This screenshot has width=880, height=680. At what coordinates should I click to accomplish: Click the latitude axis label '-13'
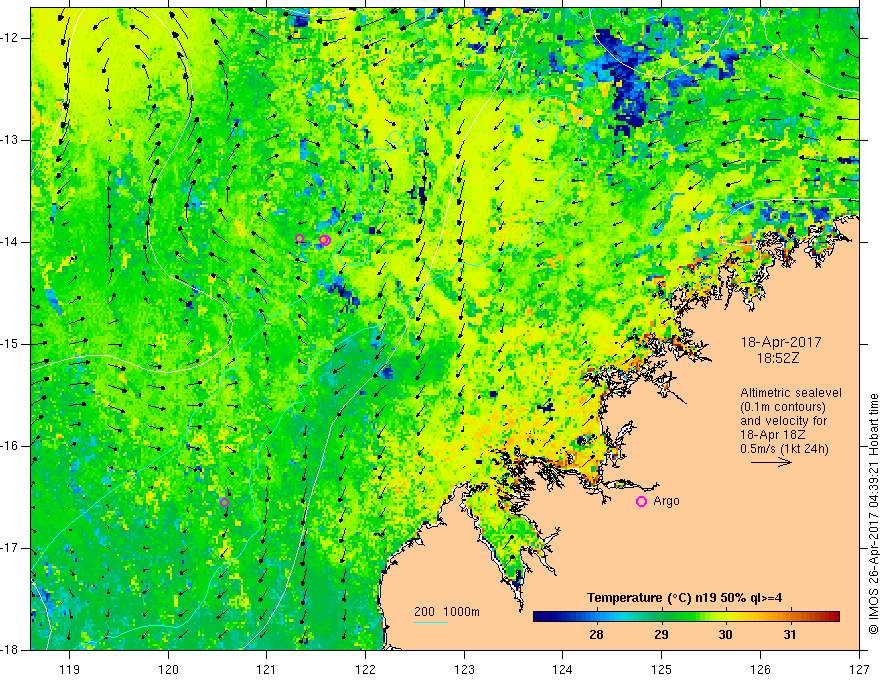[x=10, y=140]
